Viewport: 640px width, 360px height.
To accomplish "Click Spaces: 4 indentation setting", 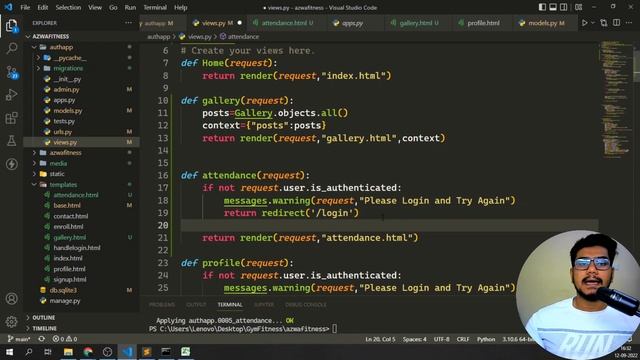I will [414, 339].
